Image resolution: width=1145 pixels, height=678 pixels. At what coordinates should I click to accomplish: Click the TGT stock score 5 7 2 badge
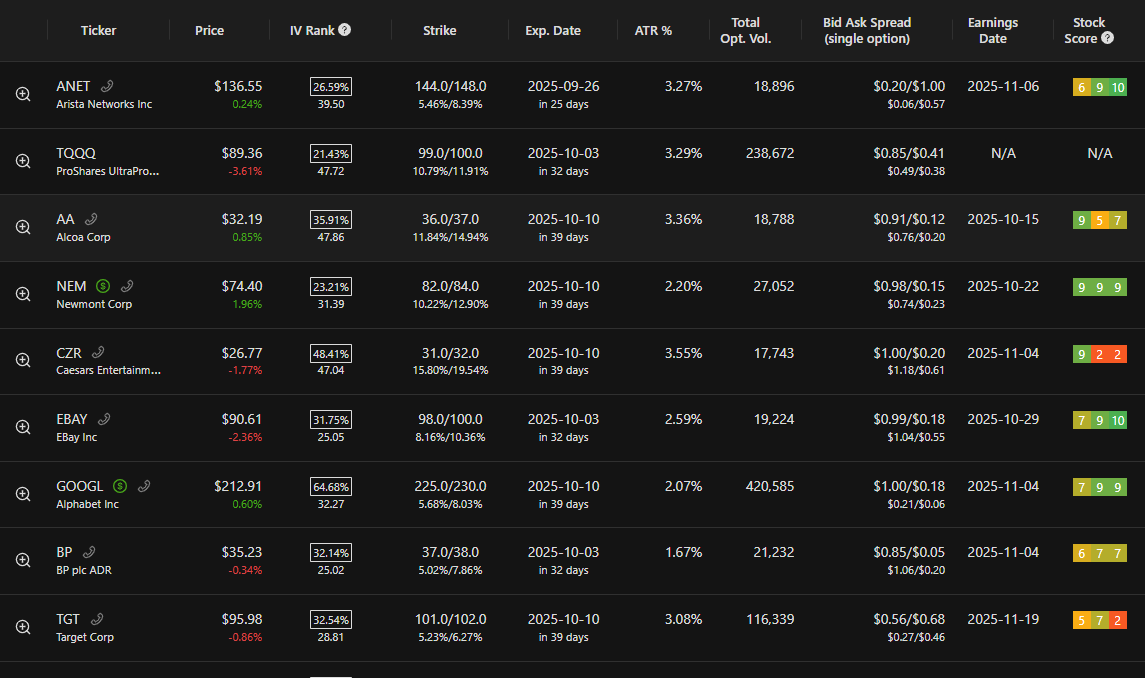1100,621
